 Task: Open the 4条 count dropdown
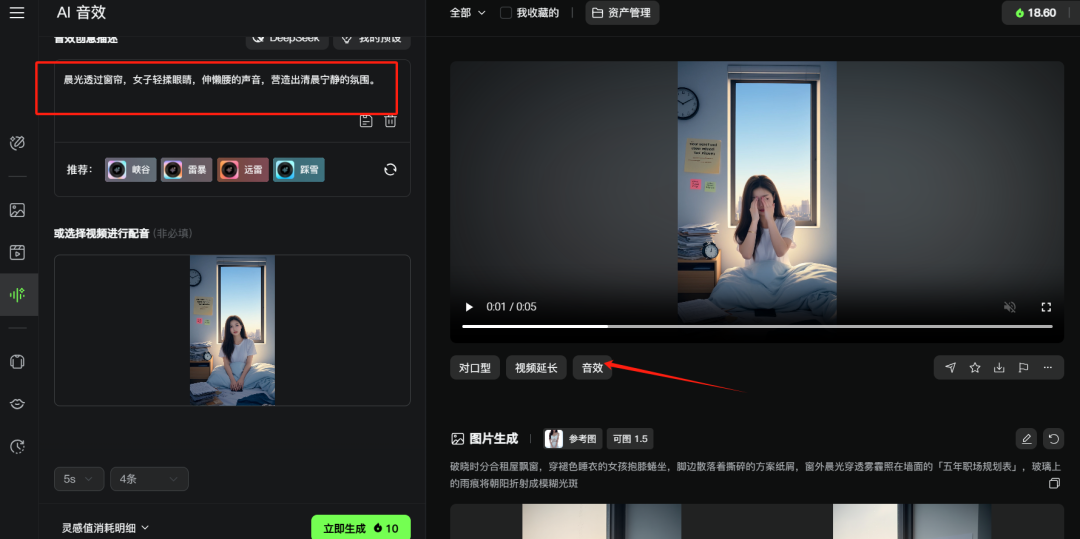coord(148,479)
